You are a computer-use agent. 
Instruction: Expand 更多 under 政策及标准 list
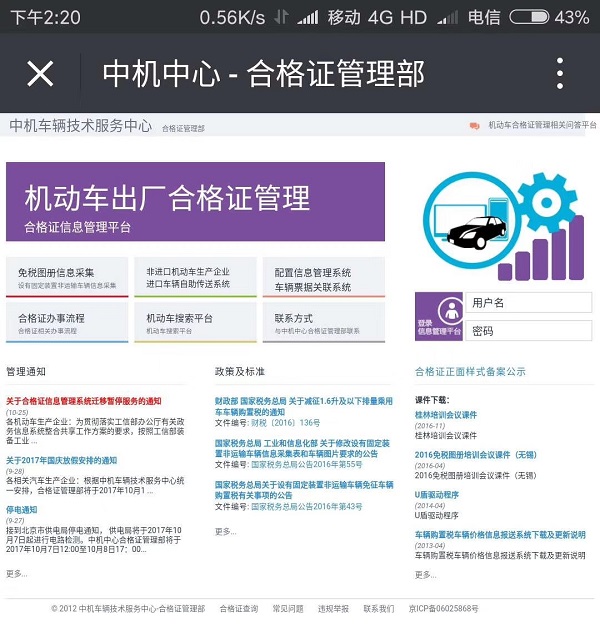[226, 531]
